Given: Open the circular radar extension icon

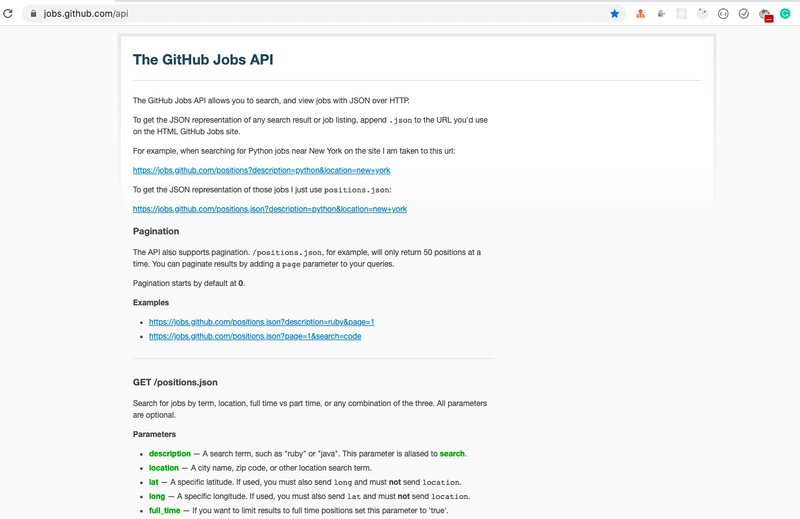Looking at the screenshot, I should [703, 14].
